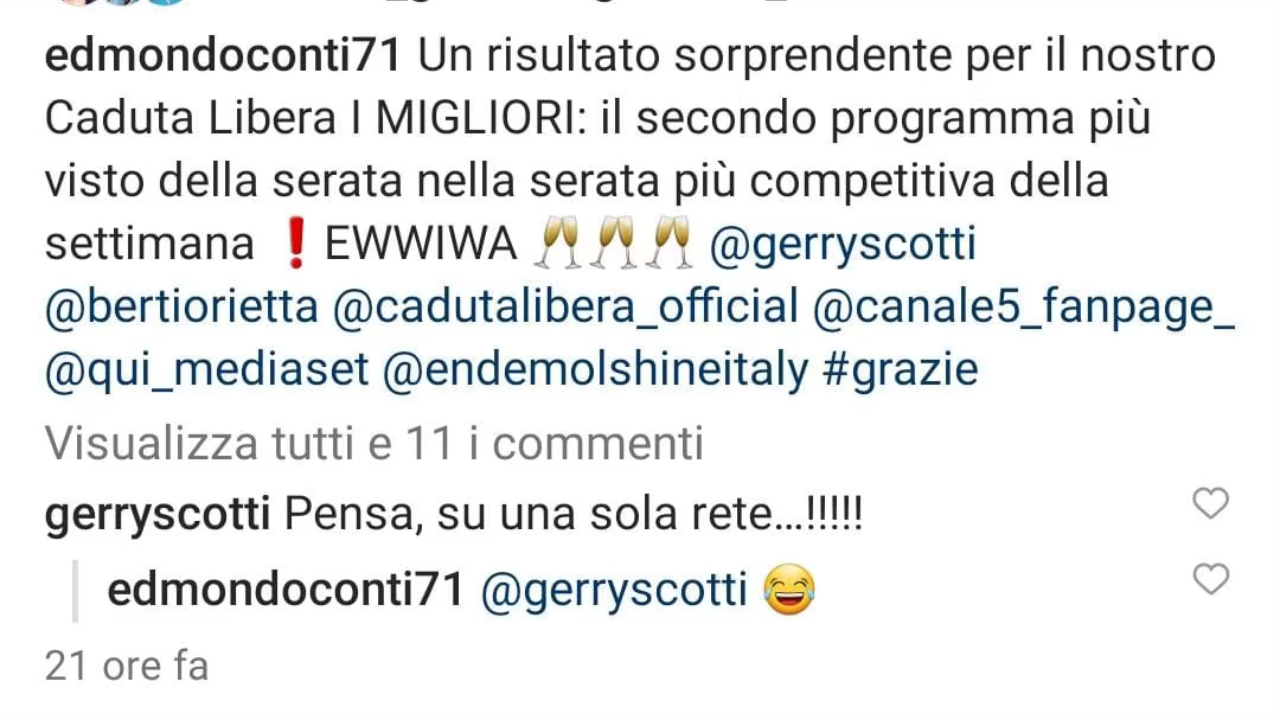Tap the #grazie hashtag
Image resolution: width=1280 pixels, height=720 pixels.
[x=899, y=371]
